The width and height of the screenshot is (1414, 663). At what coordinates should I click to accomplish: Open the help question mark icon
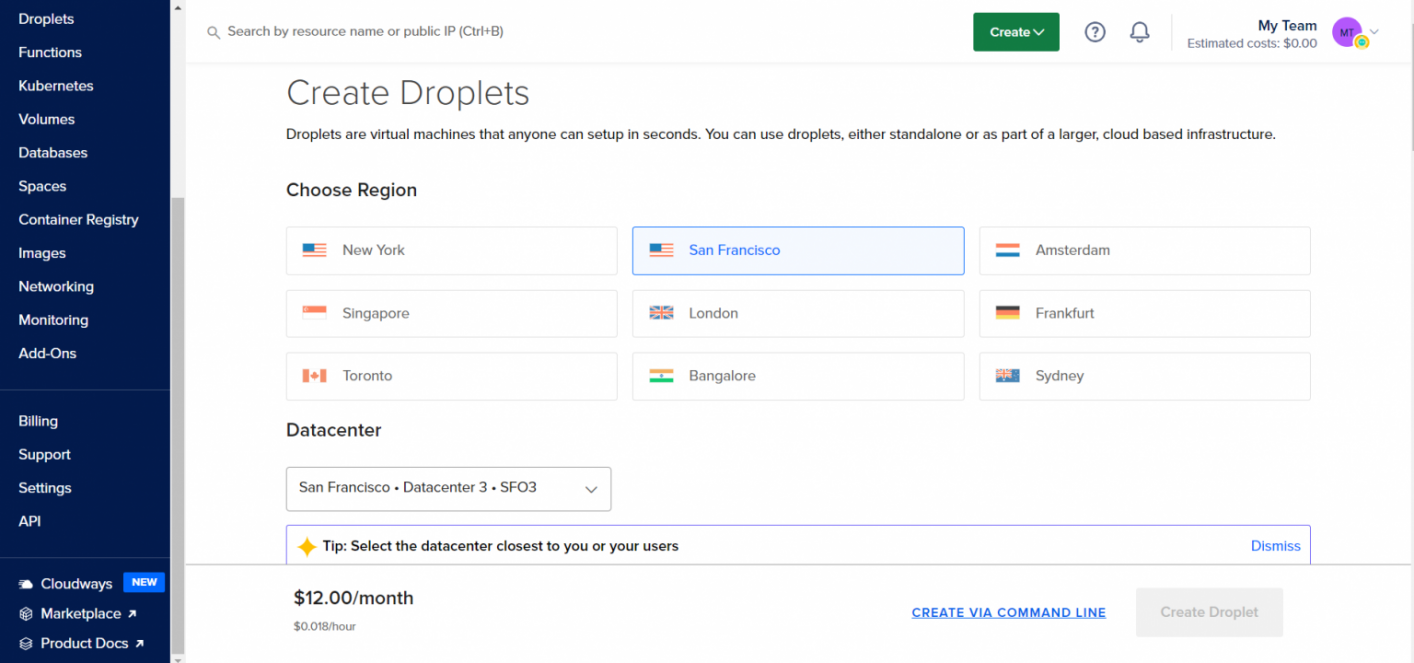(1095, 32)
